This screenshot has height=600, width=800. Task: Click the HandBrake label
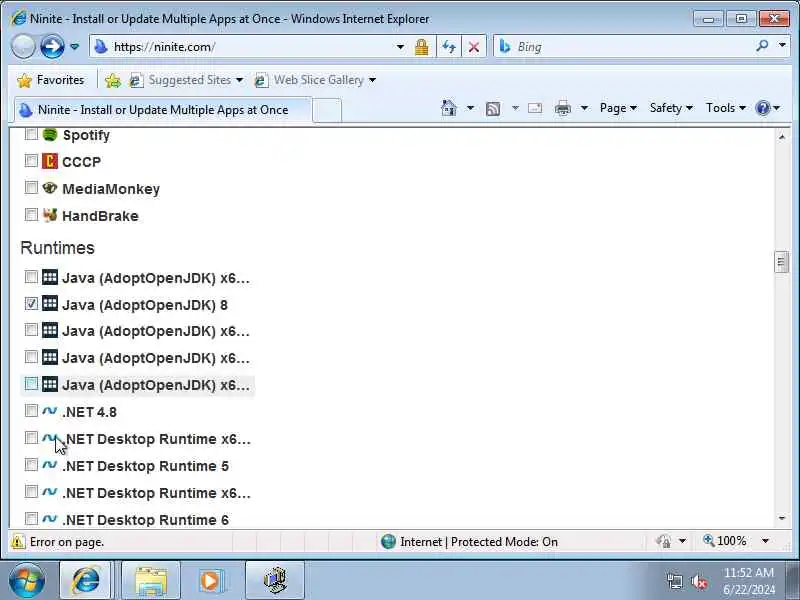coord(100,216)
